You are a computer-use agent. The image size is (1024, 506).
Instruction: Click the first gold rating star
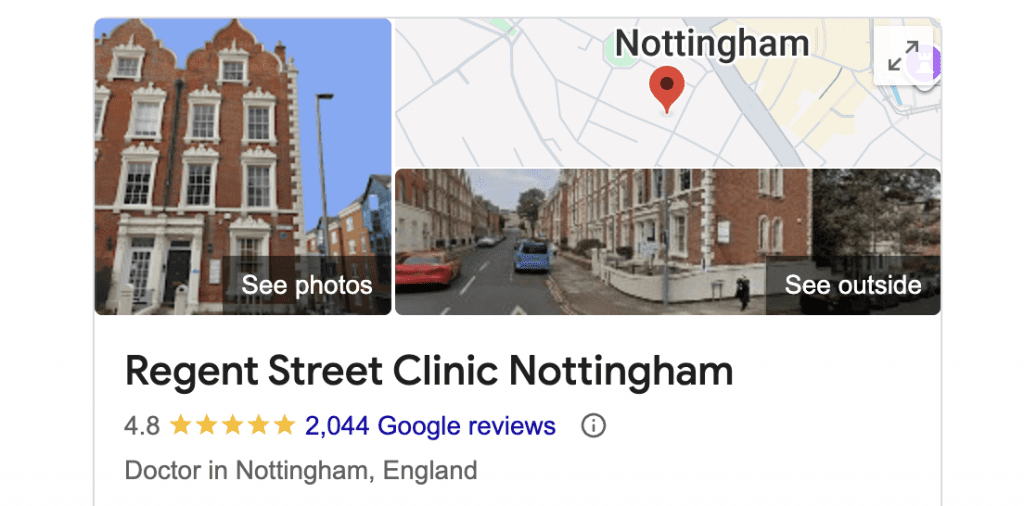(180, 426)
